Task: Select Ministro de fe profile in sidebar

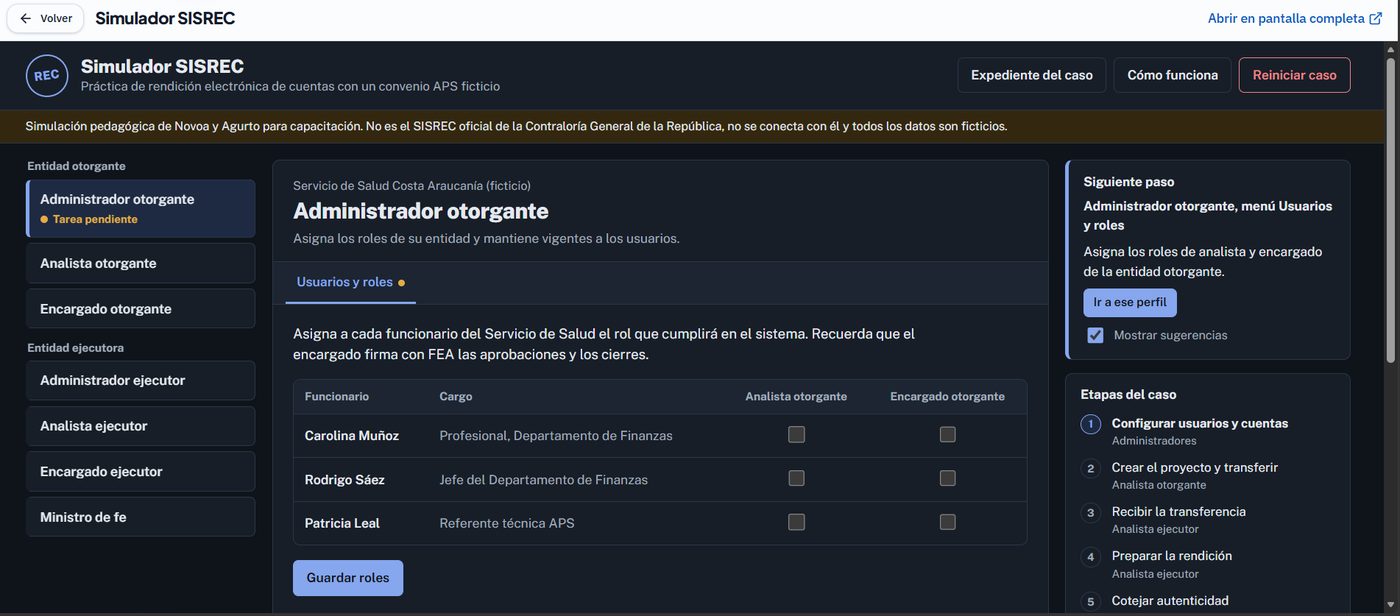Action: tap(141, 517)
